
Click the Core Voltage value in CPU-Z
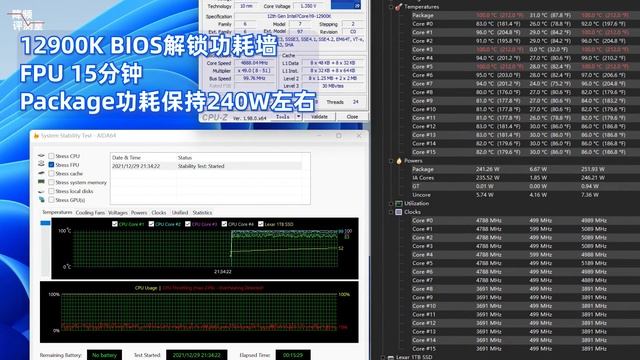click(x=308, y=6)
